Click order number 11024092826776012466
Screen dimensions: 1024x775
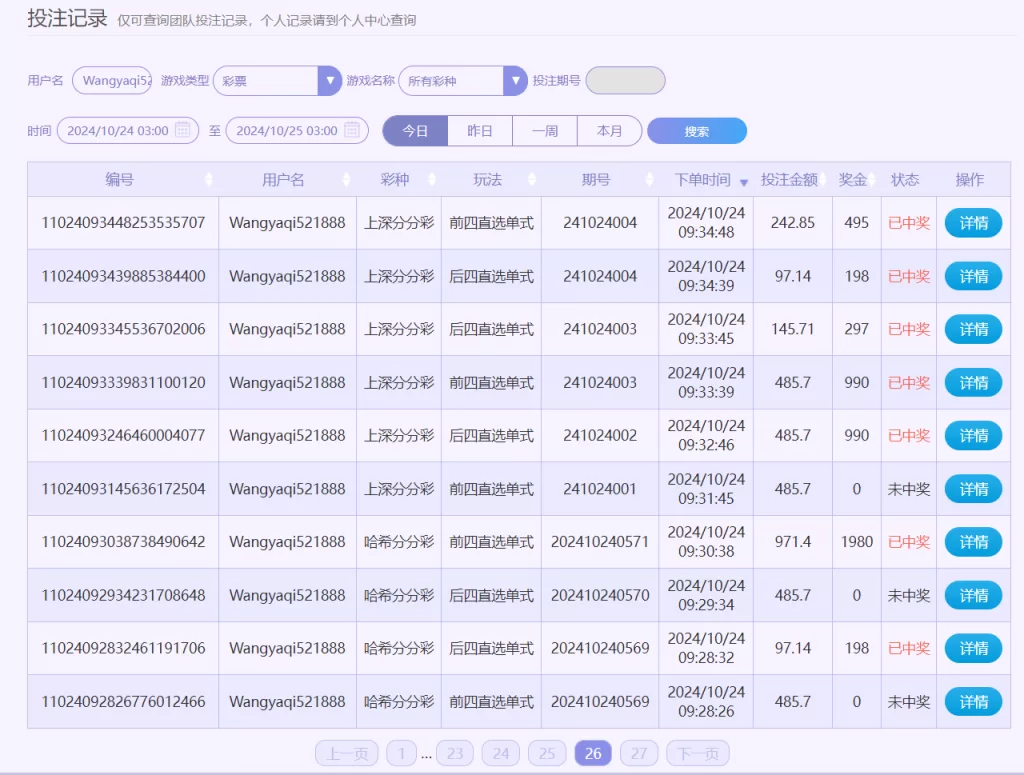click(123, 702)
